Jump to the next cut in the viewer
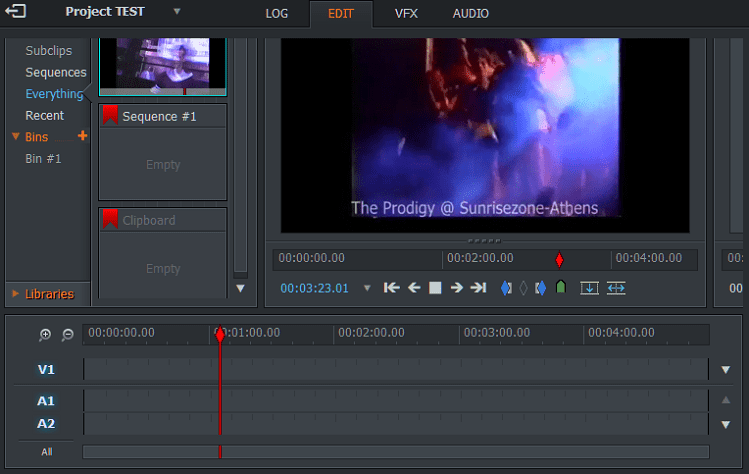This screenshot has height=474, width=749. (478, 288)
